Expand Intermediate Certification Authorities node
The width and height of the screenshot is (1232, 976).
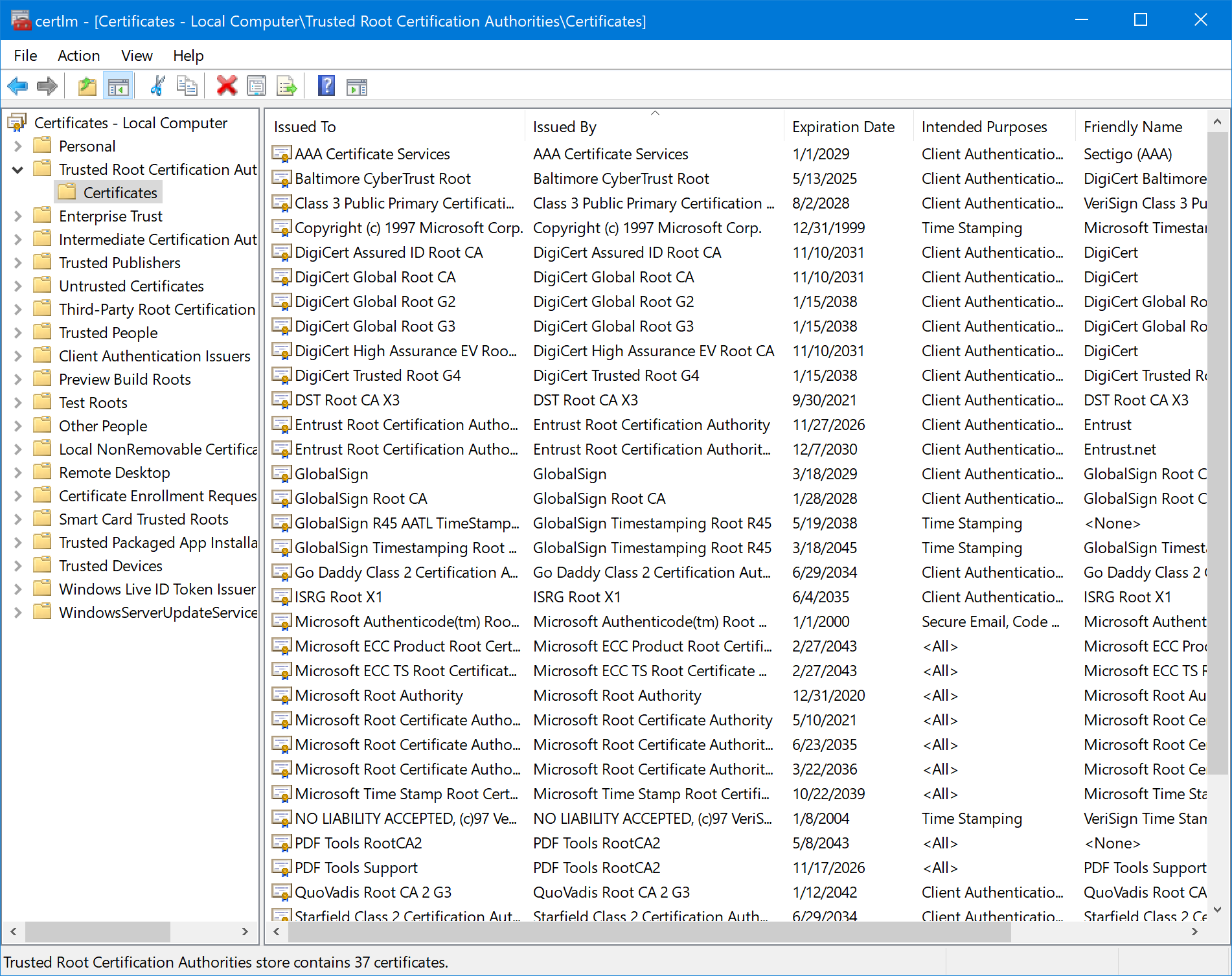click(x=18, y=240)
